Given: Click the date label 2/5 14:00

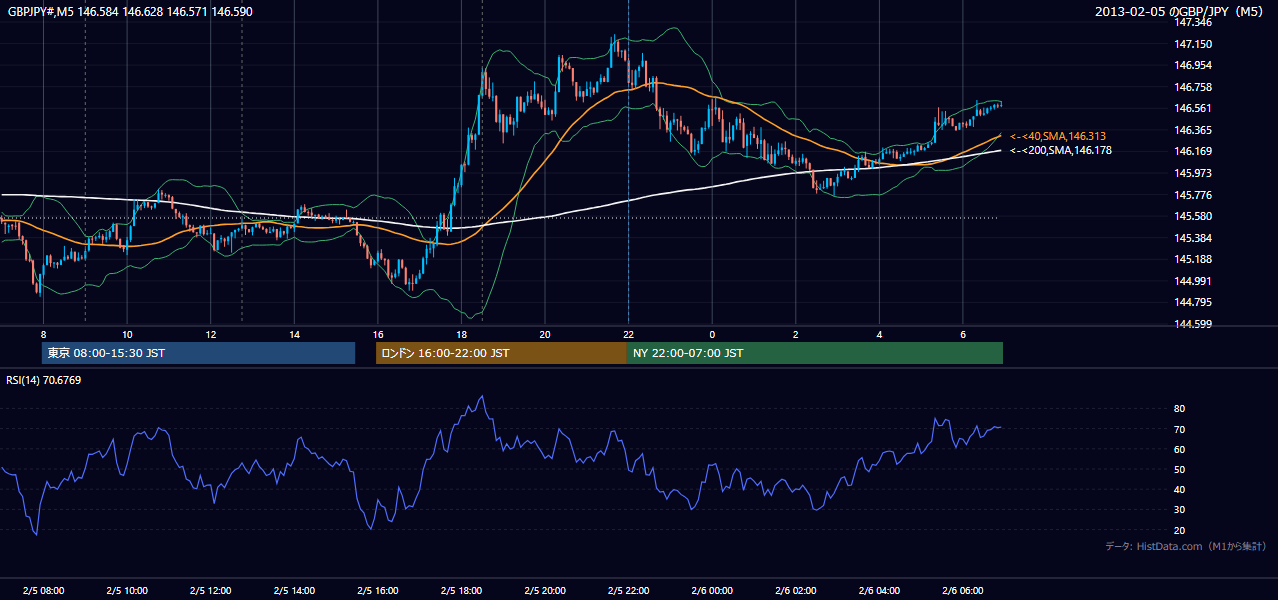Looking at the screenshot, I should [x=294, y=591].
